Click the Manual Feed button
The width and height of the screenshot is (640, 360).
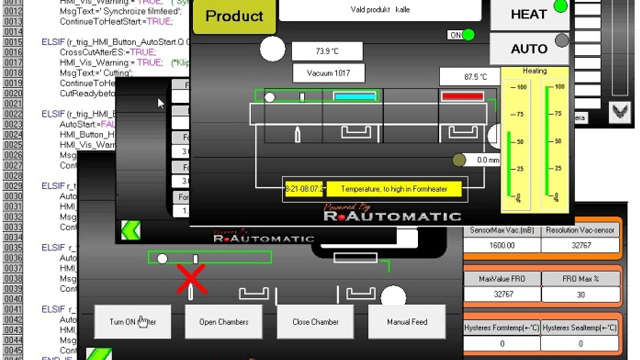(x=407, y=322)
